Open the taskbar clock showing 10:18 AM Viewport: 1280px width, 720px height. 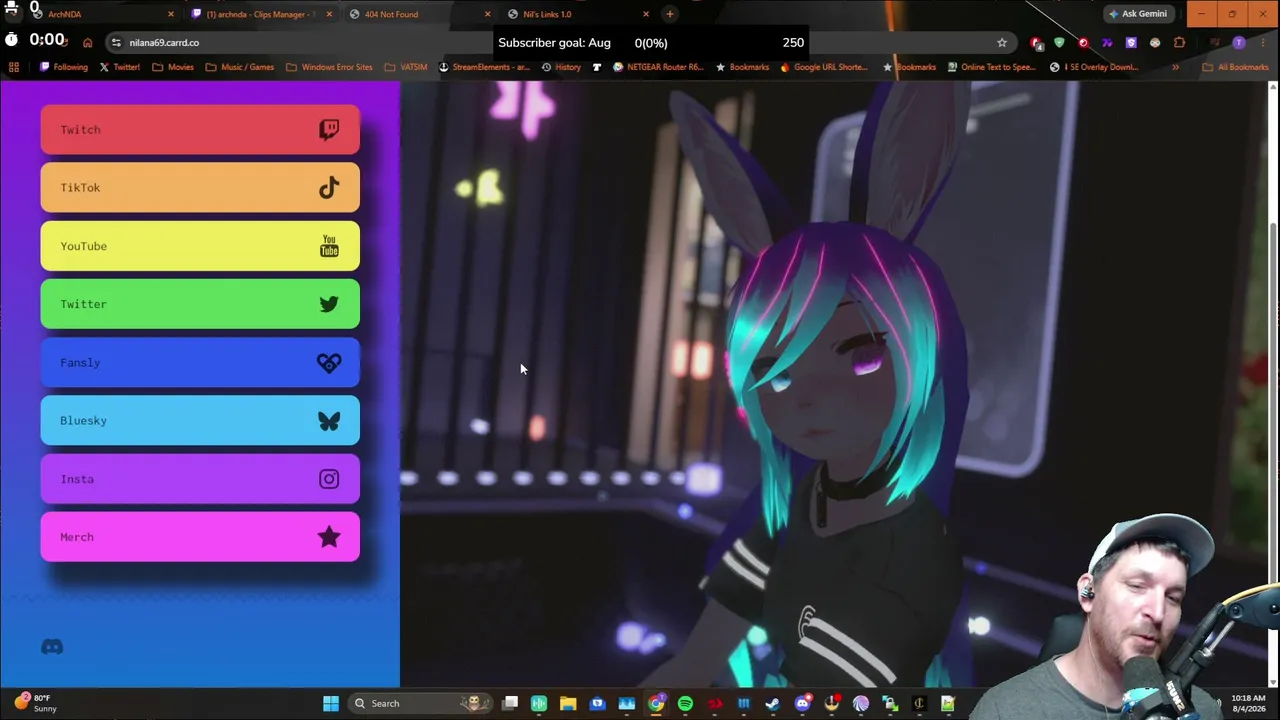click(1248, 703)
